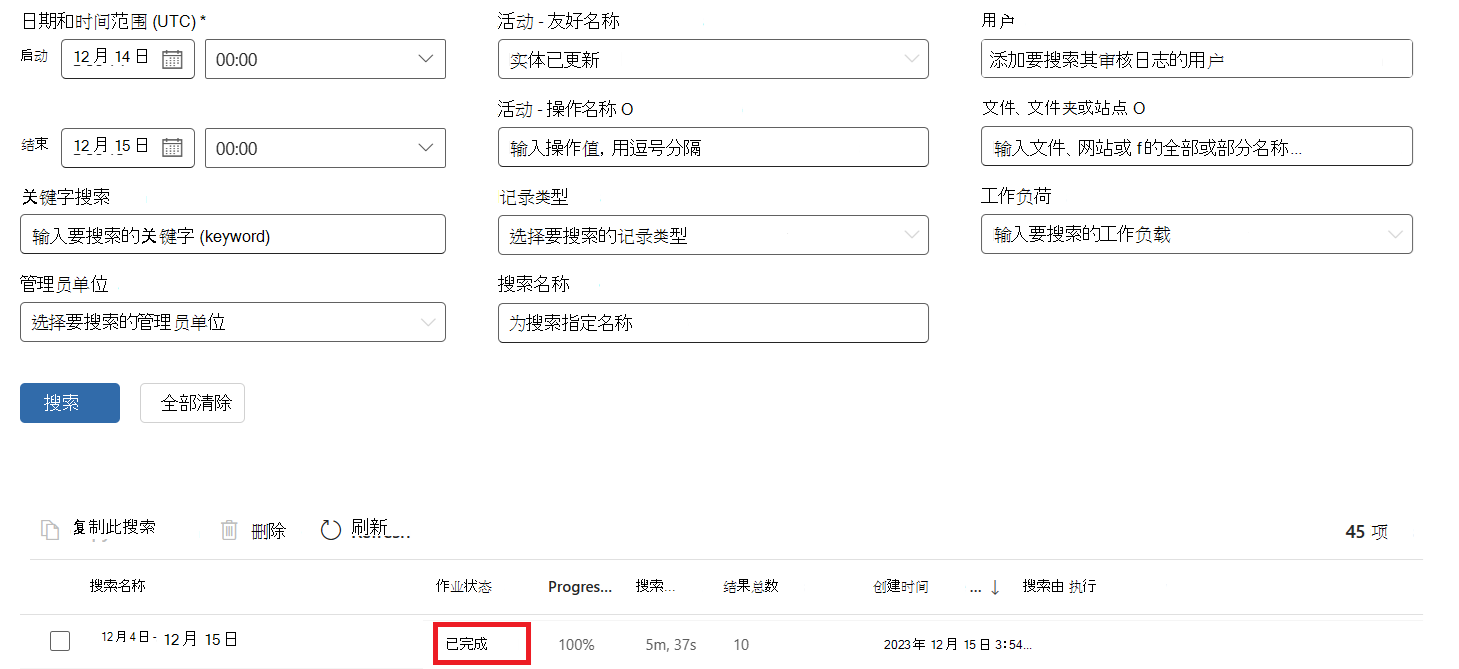
Task: Tick the checkbox for 12月4日 - 12月15日 row
Action: pyautogui.click(x=60, y=641)
